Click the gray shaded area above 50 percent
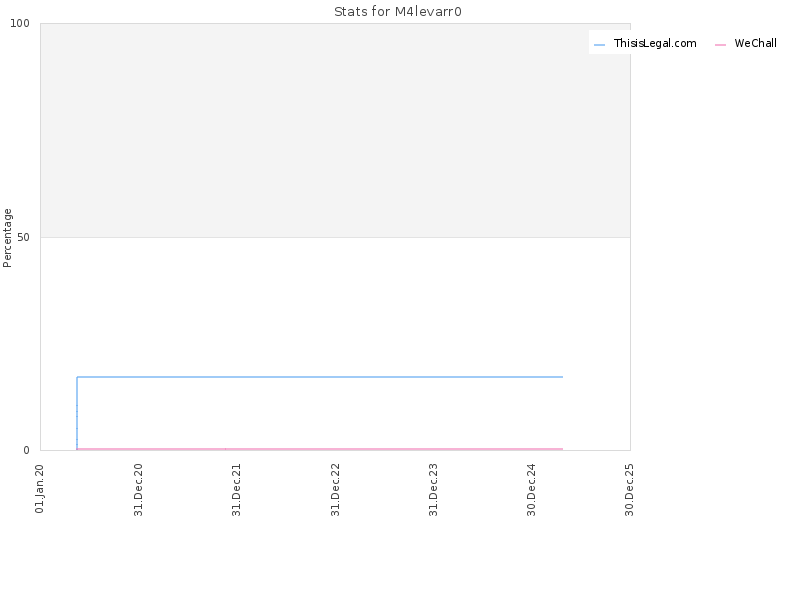800x600 pixels. coord(335,130)
